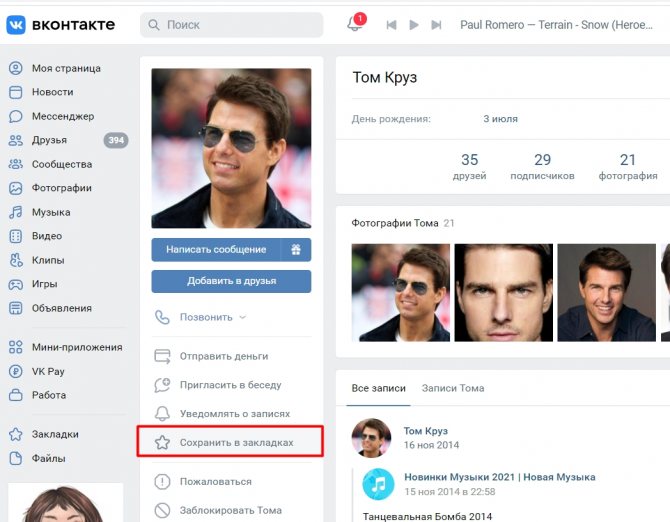Open Новинки Музыки 2021 community link

click(500, 477)
